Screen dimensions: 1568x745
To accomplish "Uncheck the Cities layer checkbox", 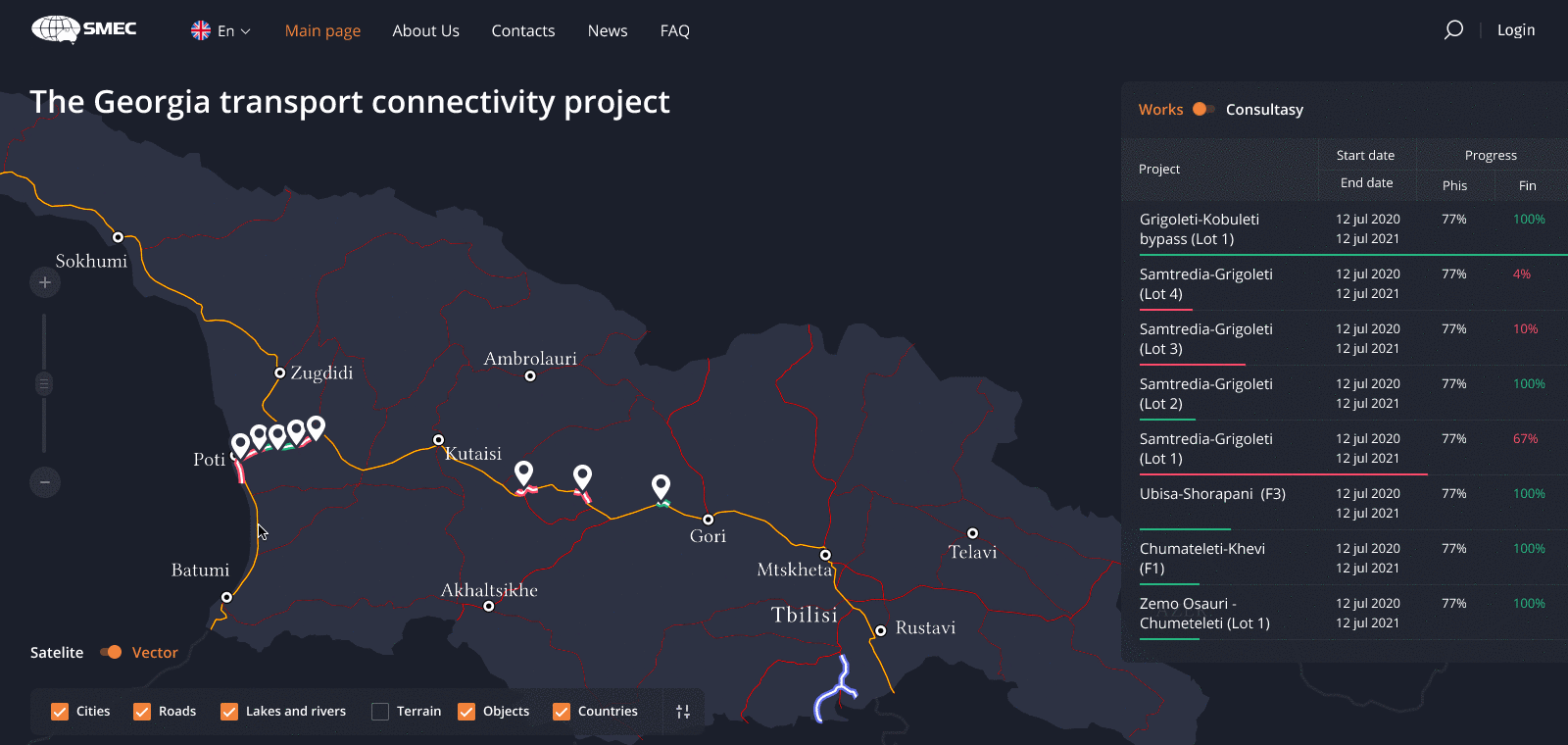I will pos(60,712).
